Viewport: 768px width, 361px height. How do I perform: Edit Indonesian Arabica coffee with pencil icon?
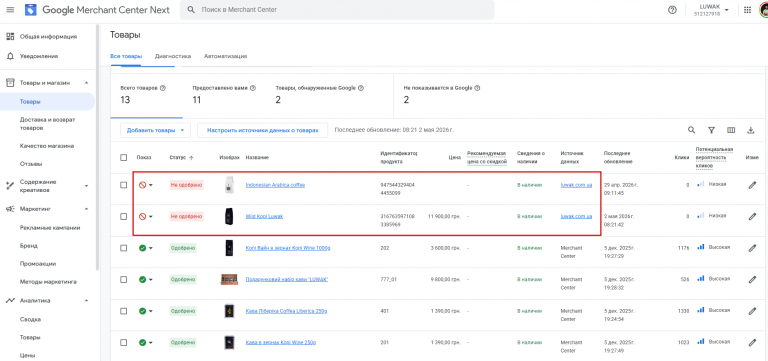pyautogui.click(x=752, y=185)
